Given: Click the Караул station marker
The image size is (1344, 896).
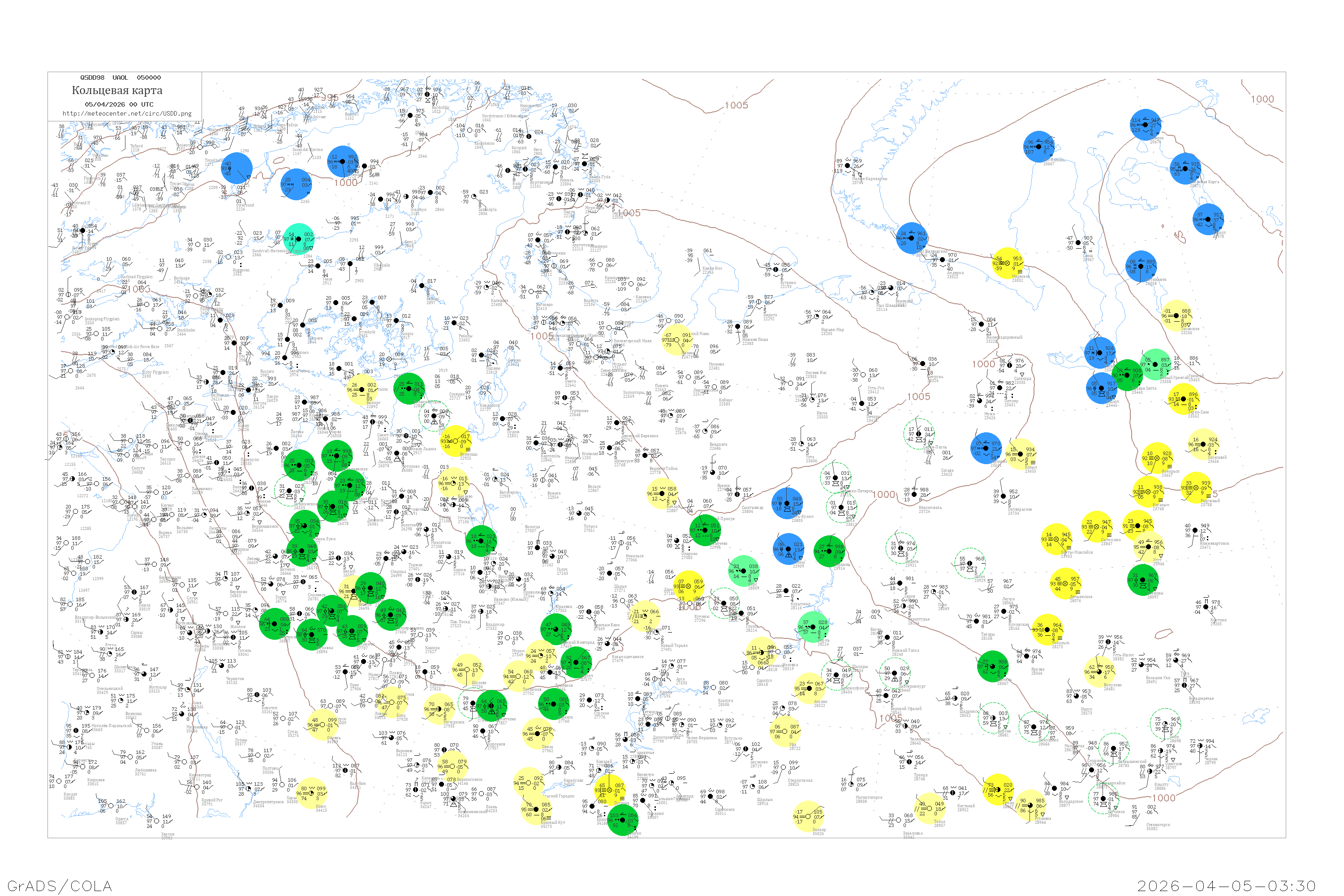Looking at the screenshot, I should 1209,220.
